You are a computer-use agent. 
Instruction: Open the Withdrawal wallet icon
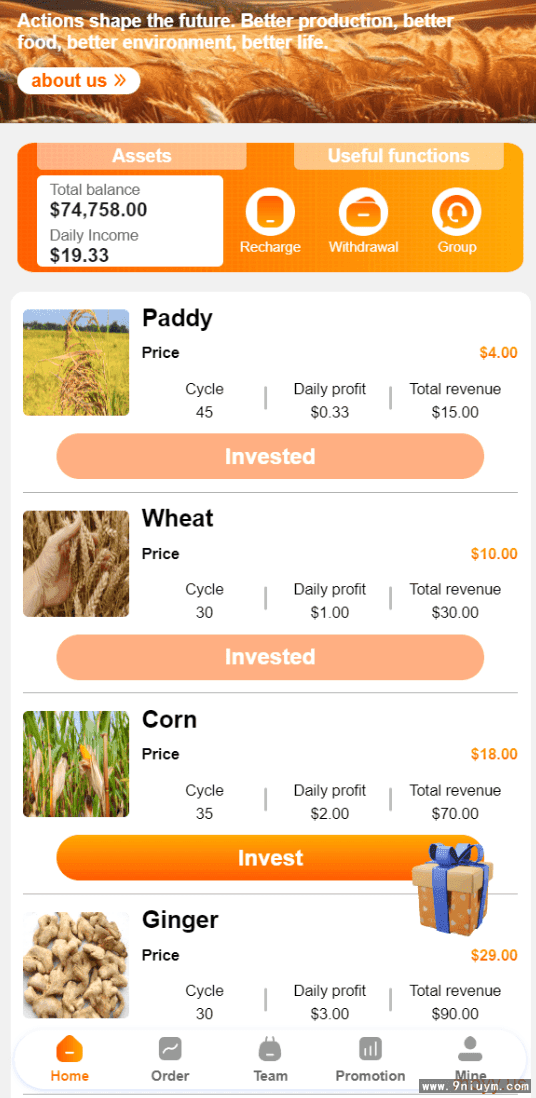click(x=363, y=212)
